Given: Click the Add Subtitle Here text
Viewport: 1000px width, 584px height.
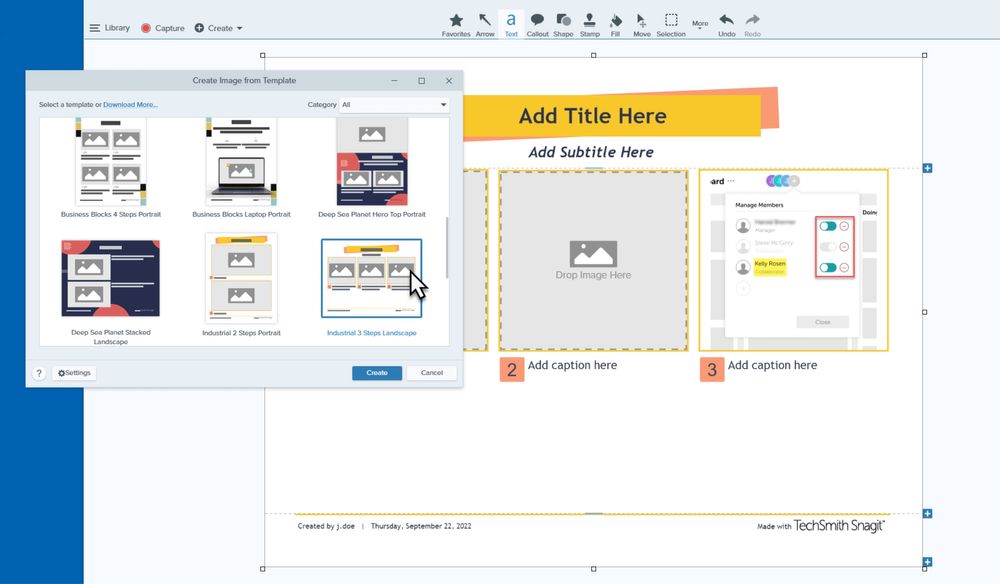Looking at the screenshot, I should [x=591, y=152].
